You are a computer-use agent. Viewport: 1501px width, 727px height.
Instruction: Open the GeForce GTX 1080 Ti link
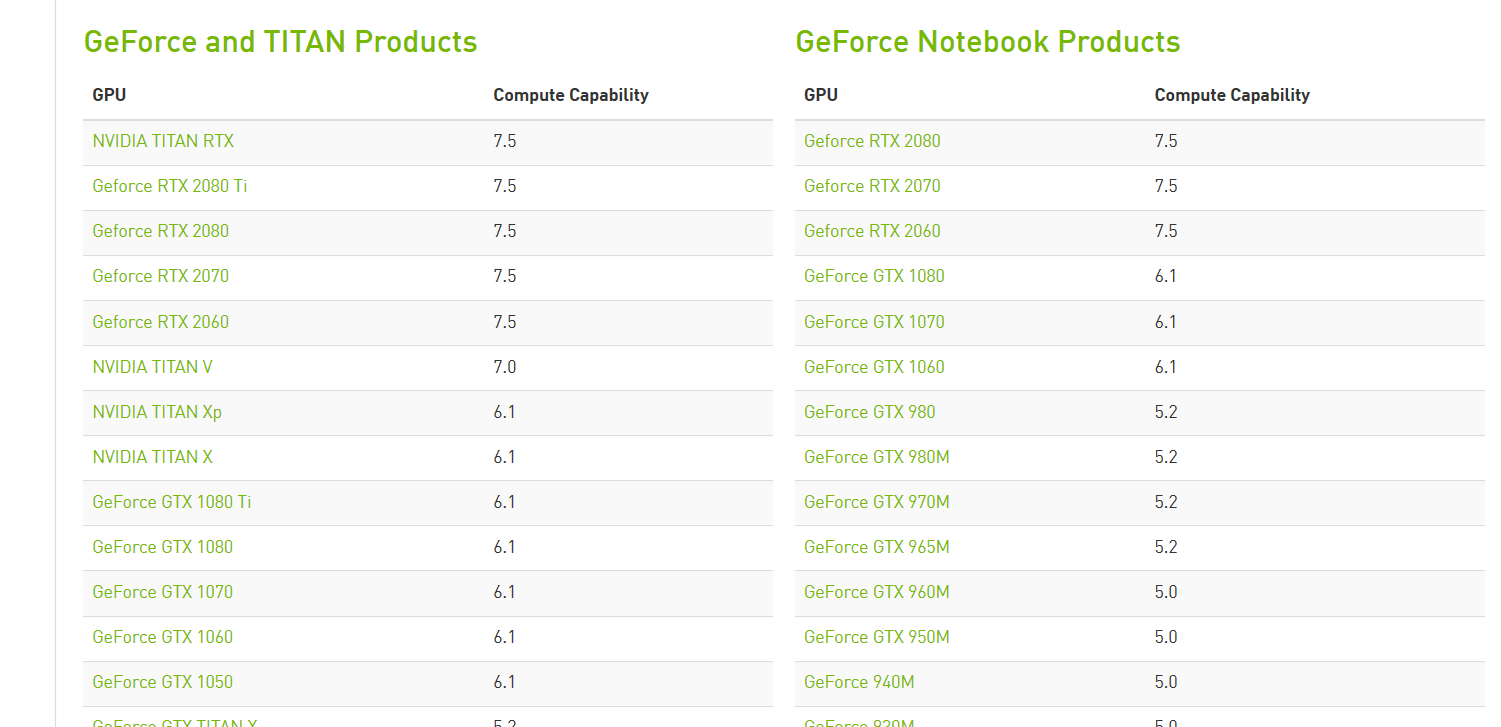coord(172,502)
